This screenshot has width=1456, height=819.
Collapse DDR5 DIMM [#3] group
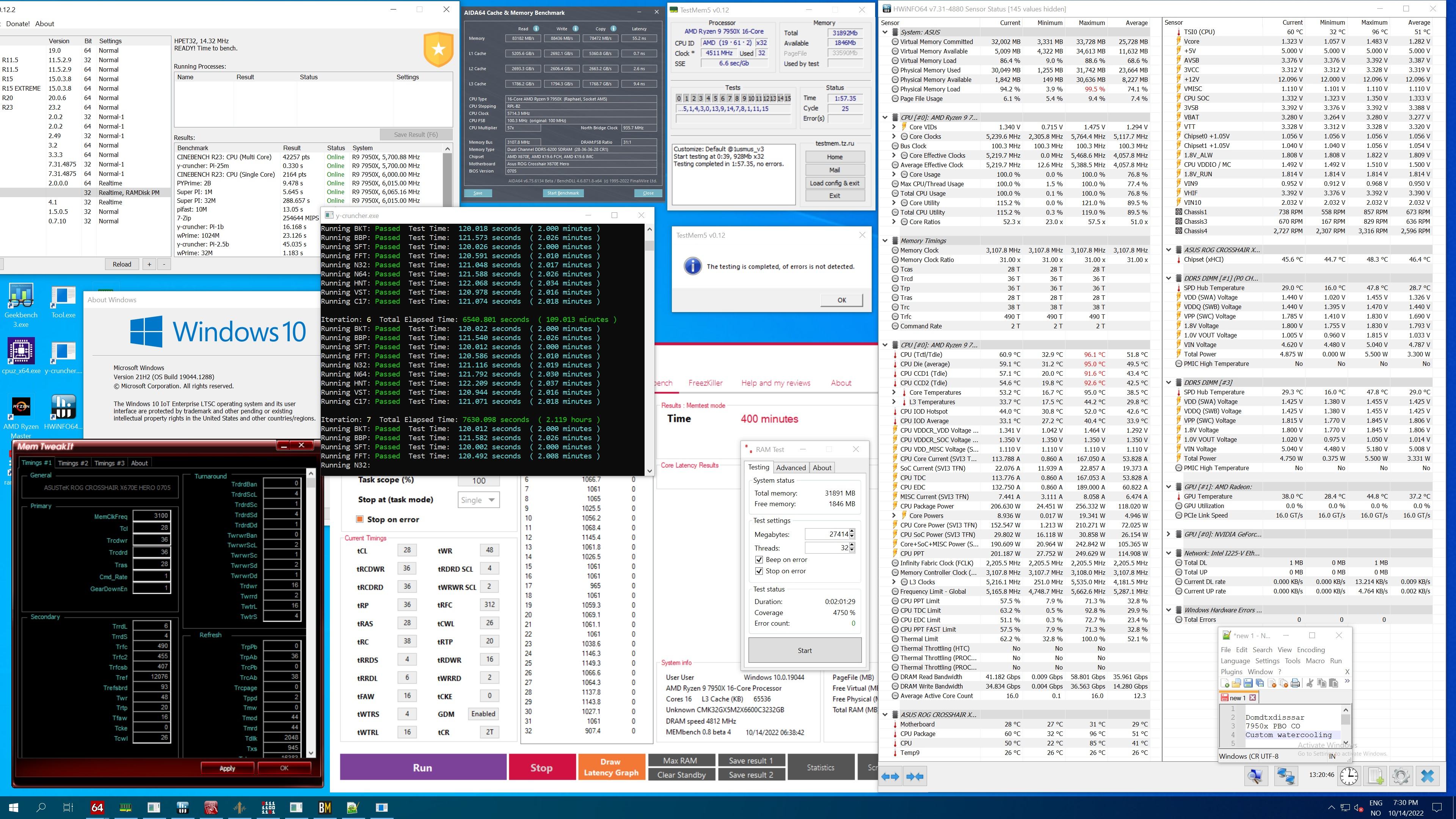1168,383
